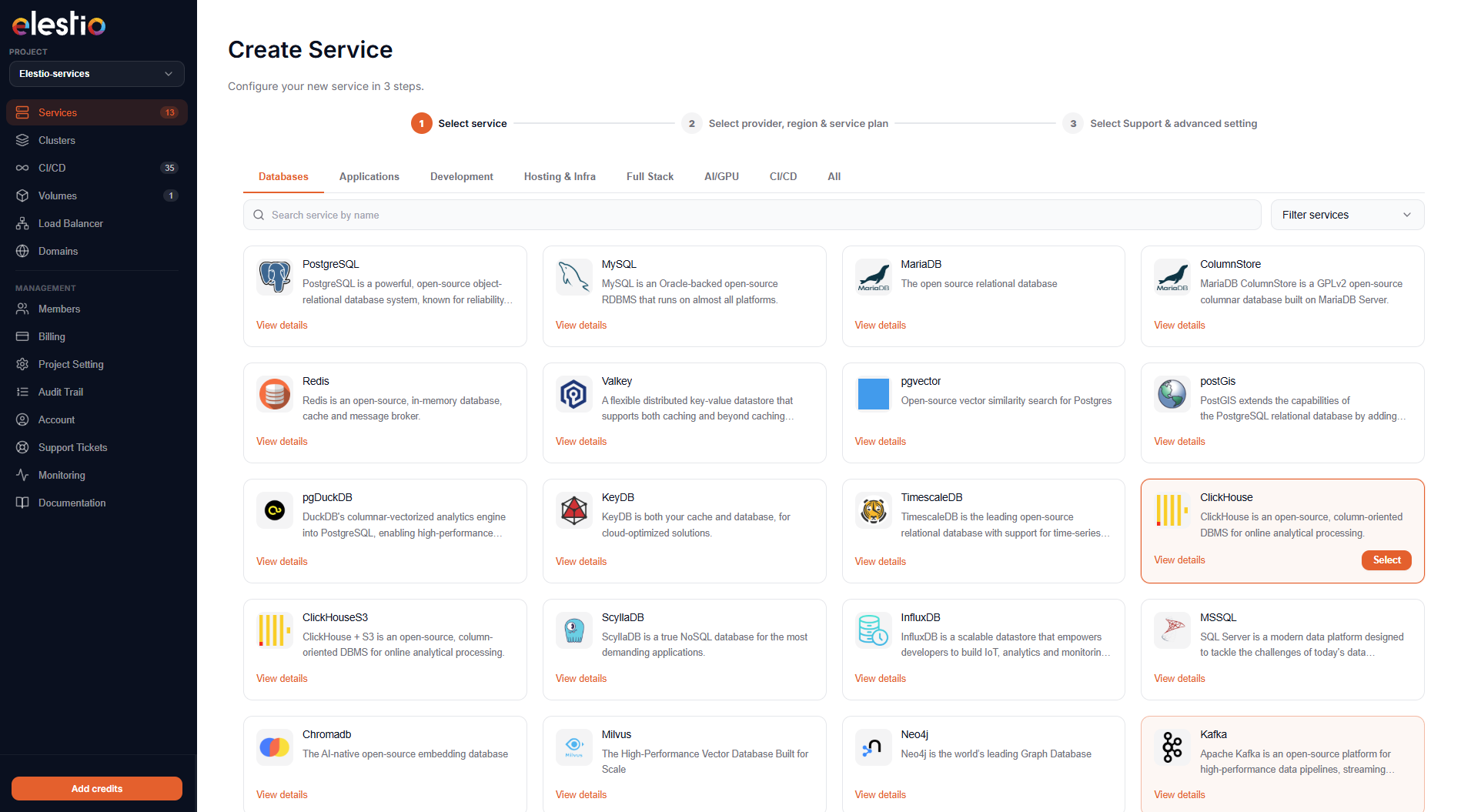Click the Kafka logo icon
Image resolution: width=1471 pixels, height=812 pixels.
coord(1172,747)
